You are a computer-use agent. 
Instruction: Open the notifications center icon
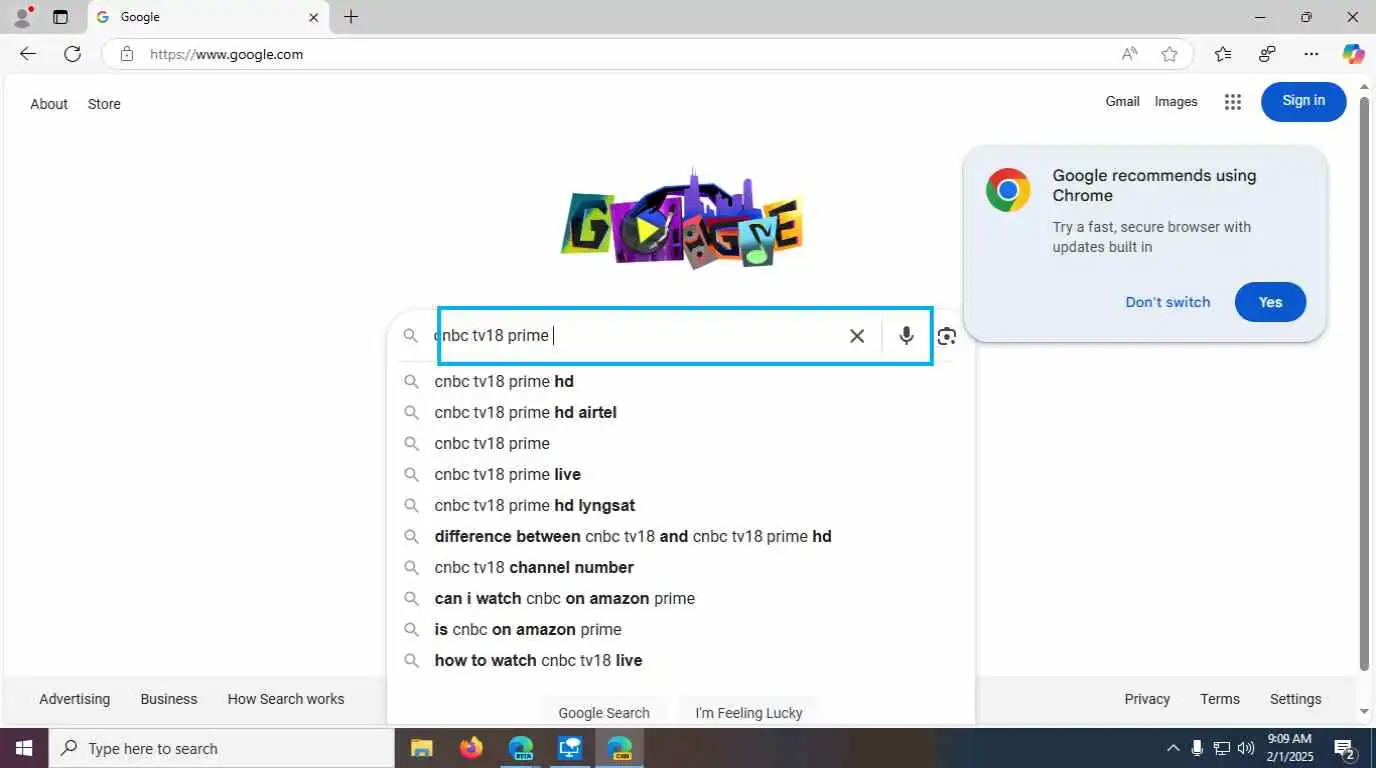[x=1345, y=748]
